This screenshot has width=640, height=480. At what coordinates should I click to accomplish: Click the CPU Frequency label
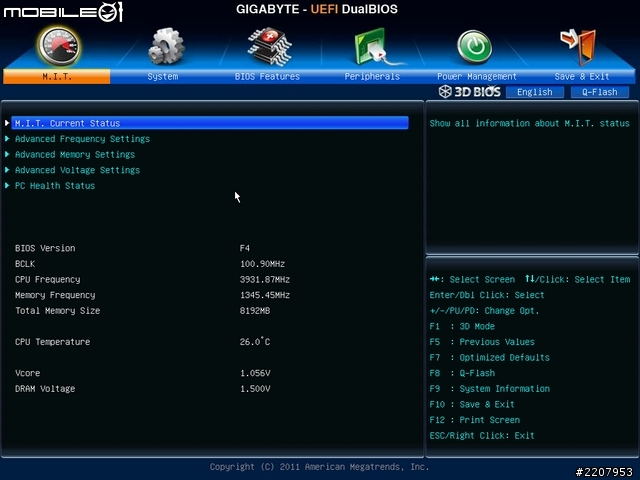(x=47, y=280)
